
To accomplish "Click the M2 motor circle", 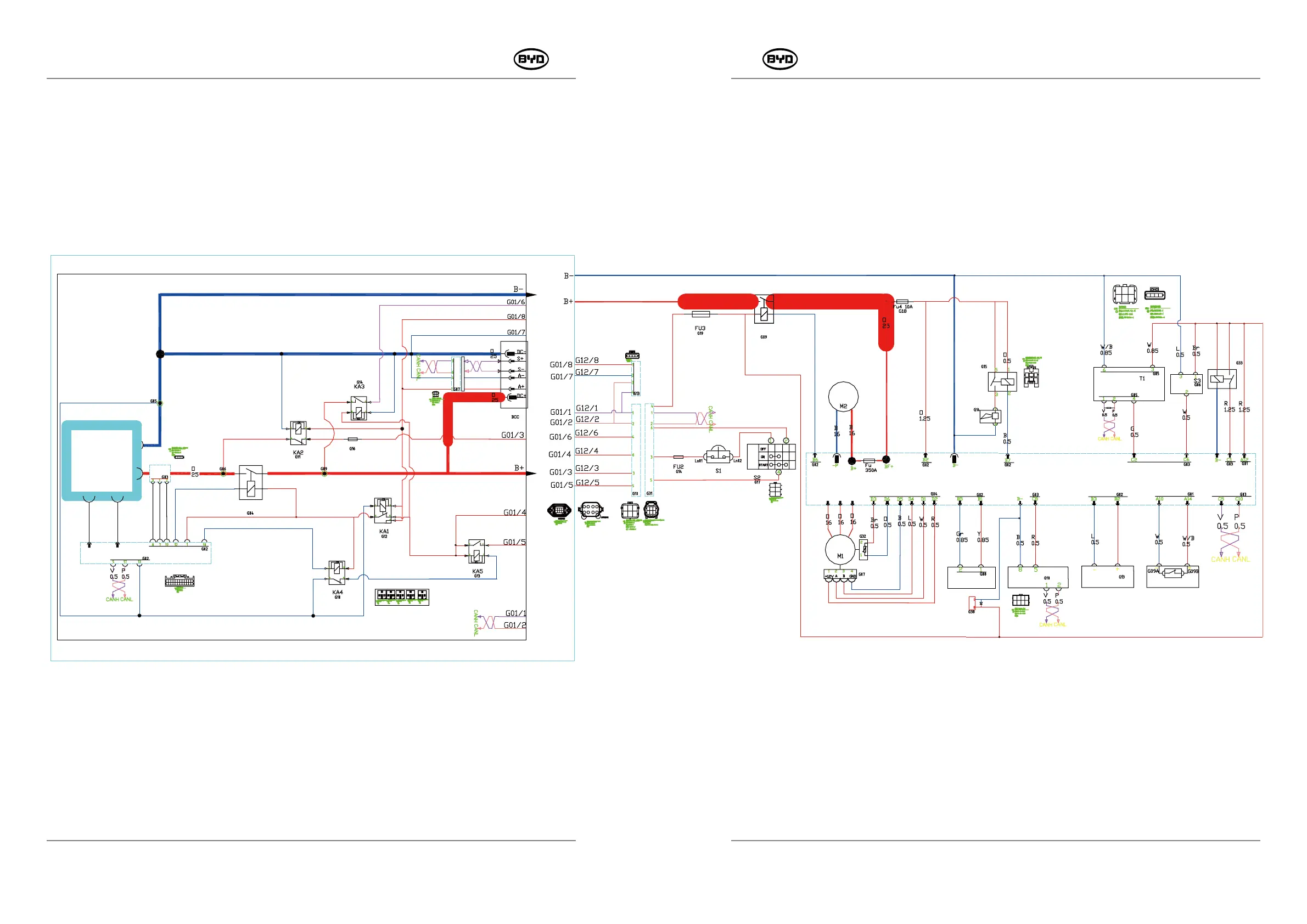I will 843,396.
